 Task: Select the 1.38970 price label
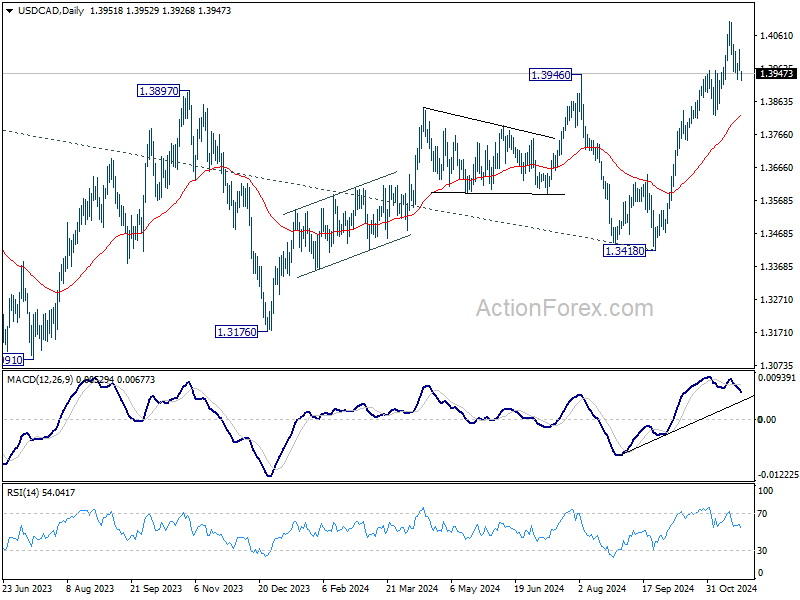click(159, 91)
